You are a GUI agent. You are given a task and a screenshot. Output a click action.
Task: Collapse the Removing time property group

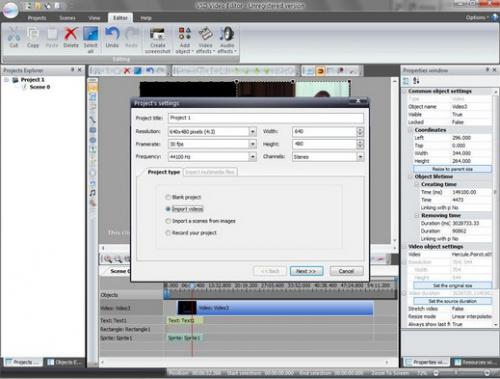pos(417,215)
